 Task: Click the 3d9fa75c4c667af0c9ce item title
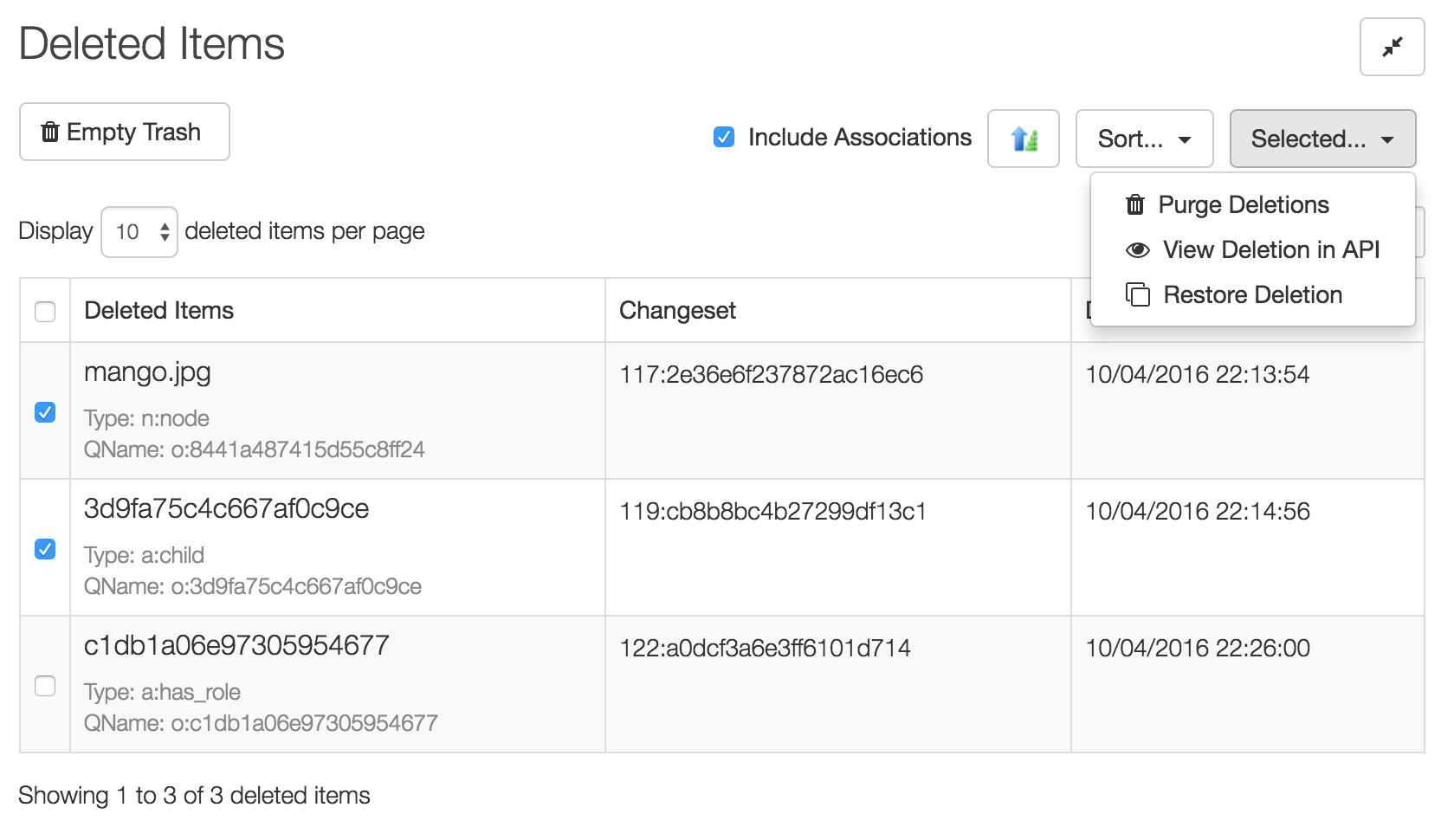click(226, 509)
